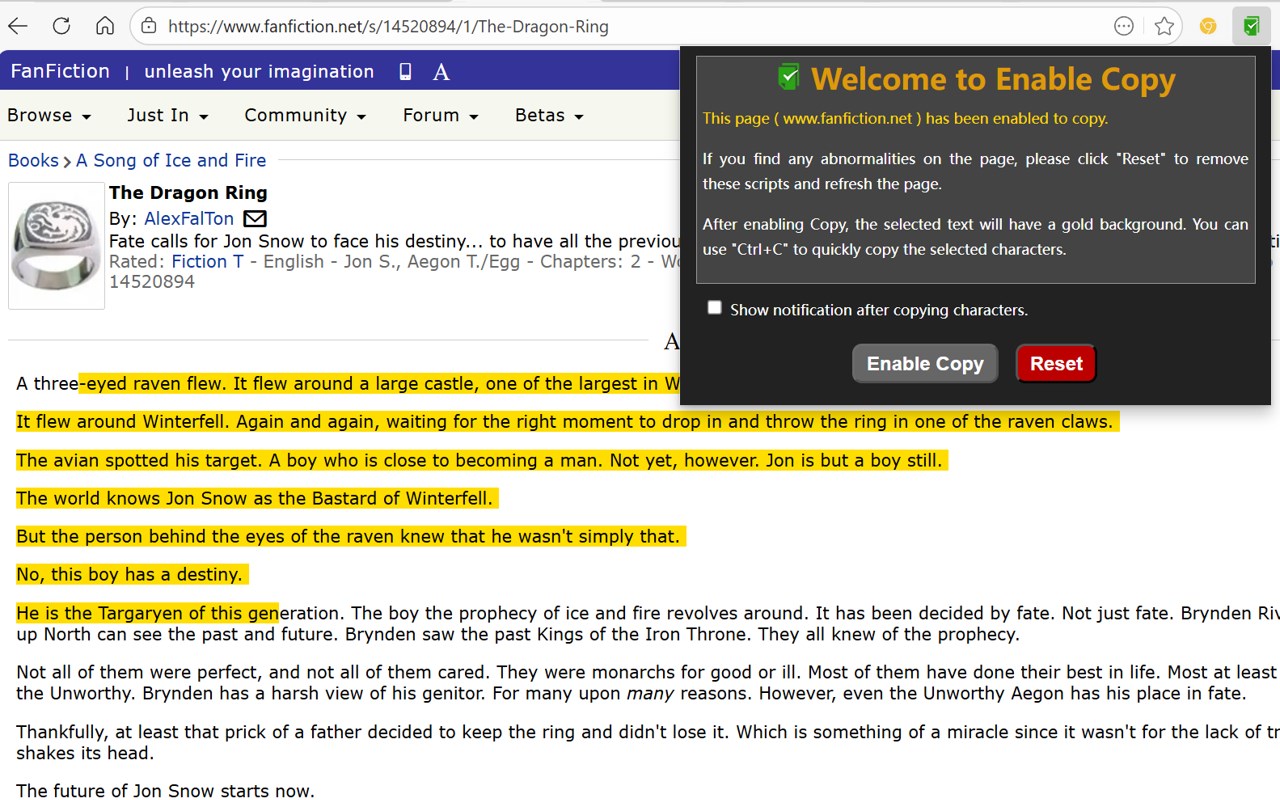Click 'This page has been enabled to copy' notice

click(905, 118)
